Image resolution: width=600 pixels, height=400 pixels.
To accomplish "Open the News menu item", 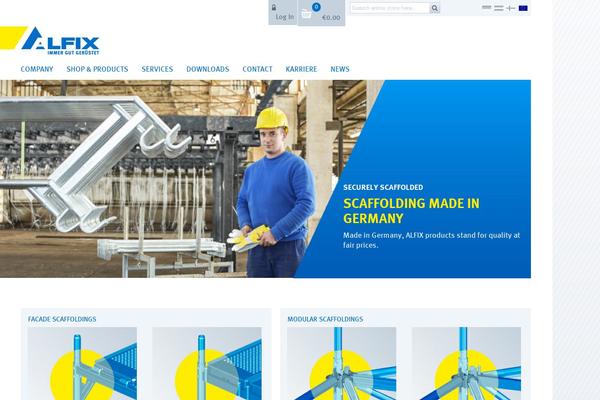I will click(340, 69).
